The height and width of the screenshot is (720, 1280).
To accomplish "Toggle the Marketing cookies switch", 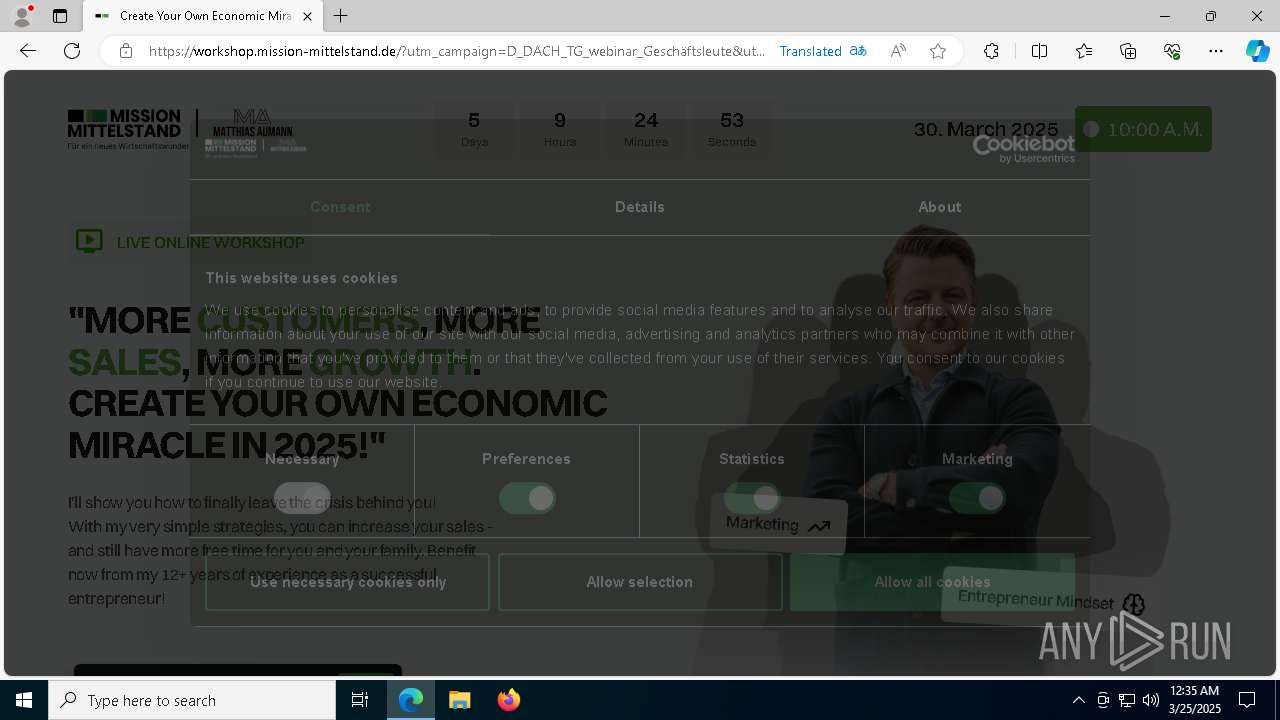I will pos(977,498).
